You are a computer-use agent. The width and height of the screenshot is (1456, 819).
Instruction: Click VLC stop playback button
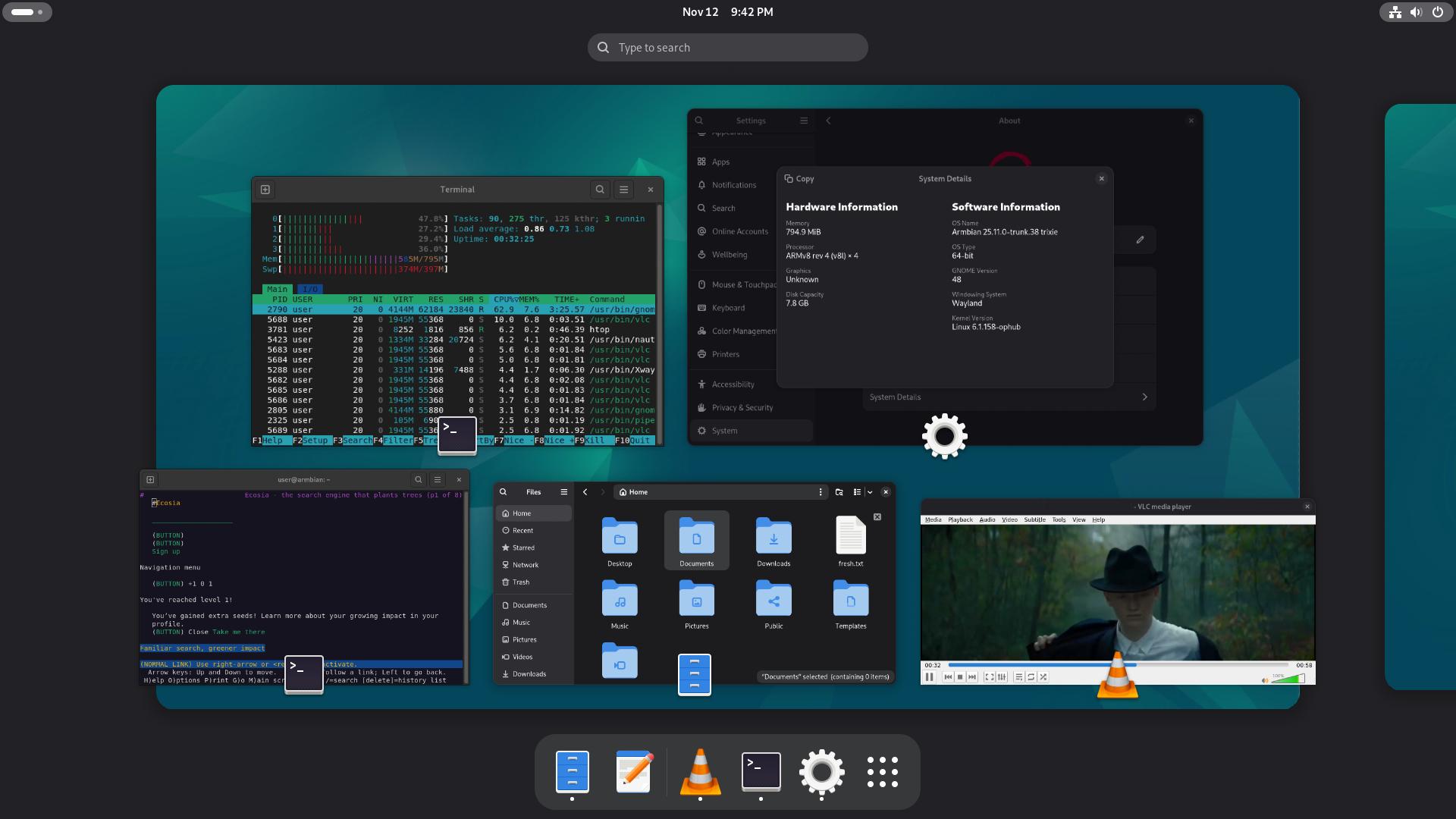[960, 677]
